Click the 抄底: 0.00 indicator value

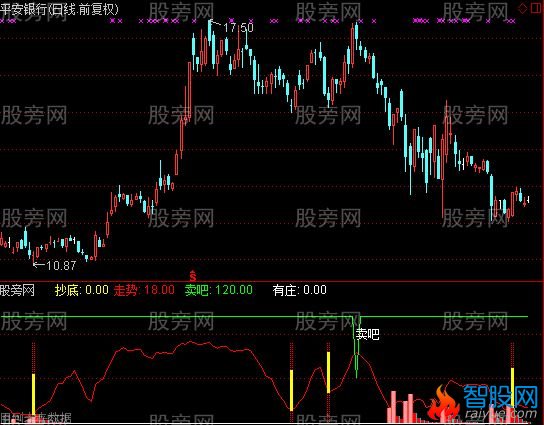tap(82, 290)
